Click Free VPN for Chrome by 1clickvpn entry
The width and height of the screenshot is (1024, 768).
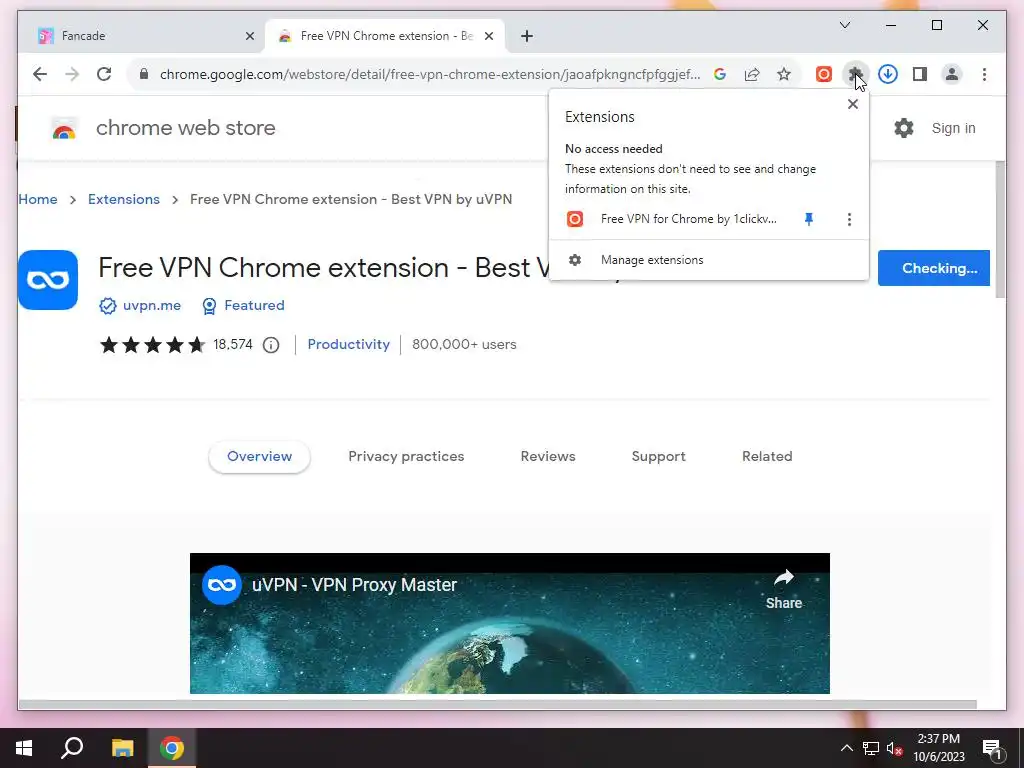tap(673, 219)
